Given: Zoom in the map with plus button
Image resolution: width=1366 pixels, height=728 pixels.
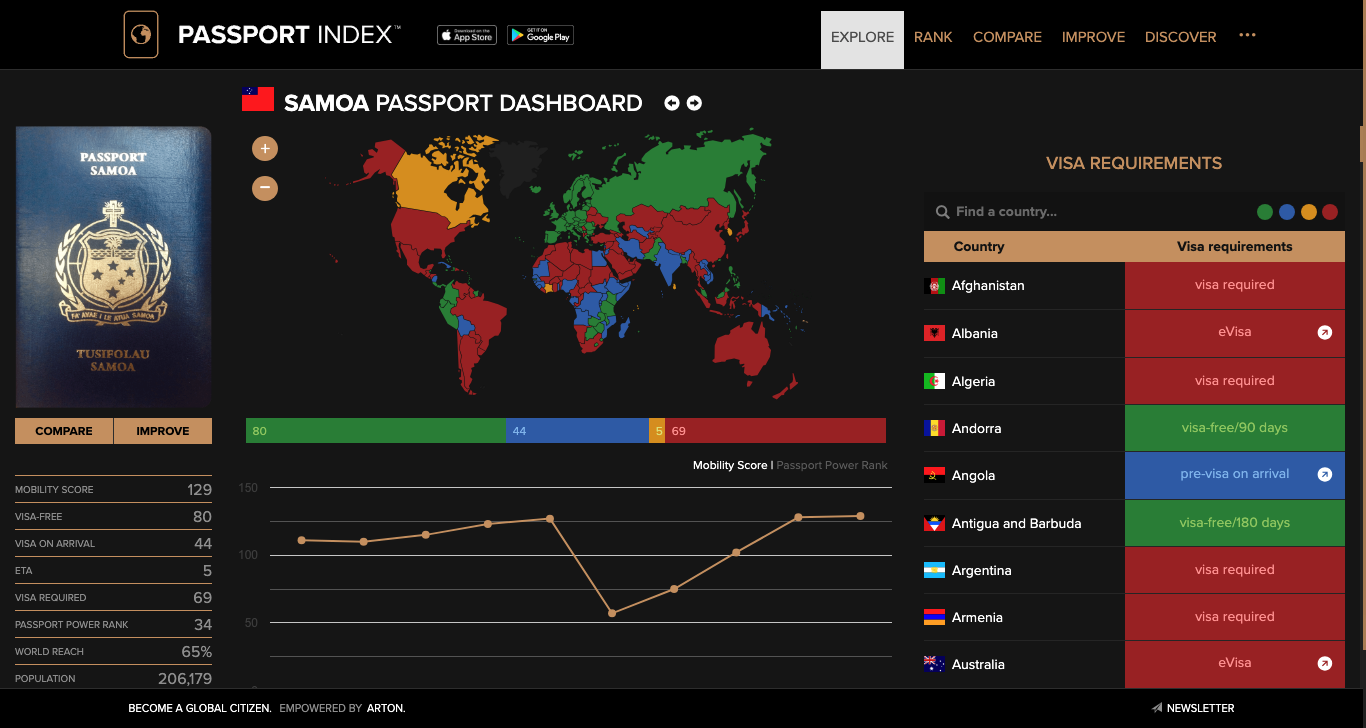Looking at the screenshot, I should coord(265,149).
